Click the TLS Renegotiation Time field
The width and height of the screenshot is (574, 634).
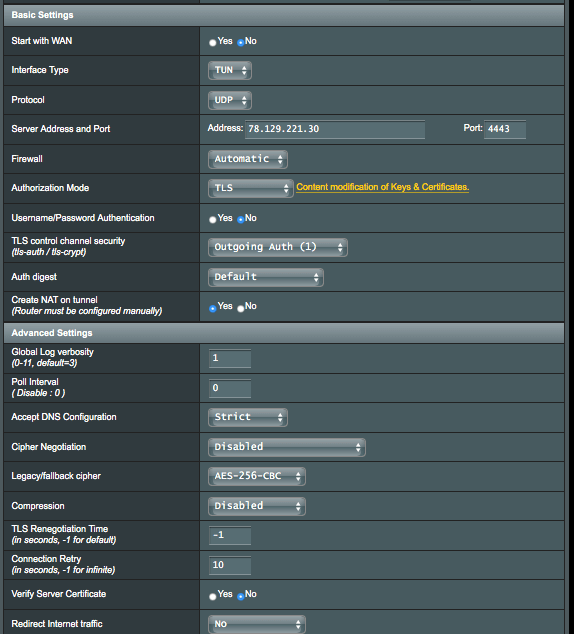[230, 535]
